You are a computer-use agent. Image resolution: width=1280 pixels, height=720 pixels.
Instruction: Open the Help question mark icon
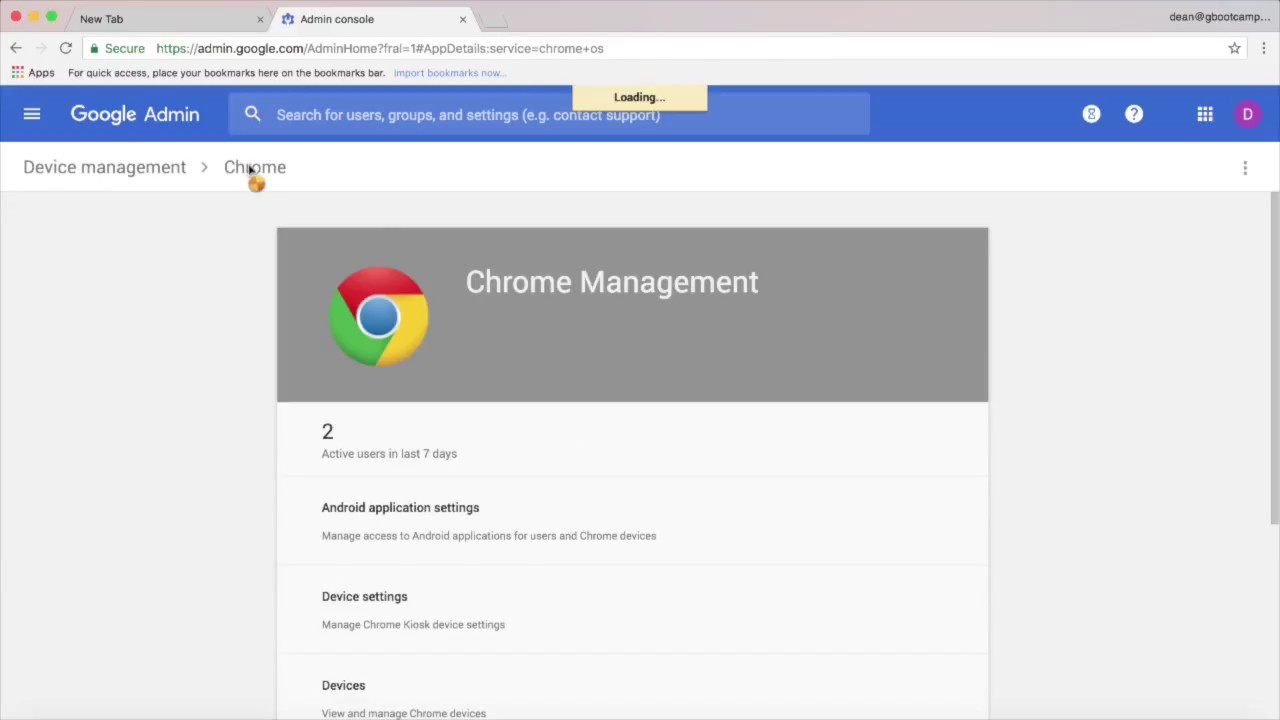[1133, 114]
